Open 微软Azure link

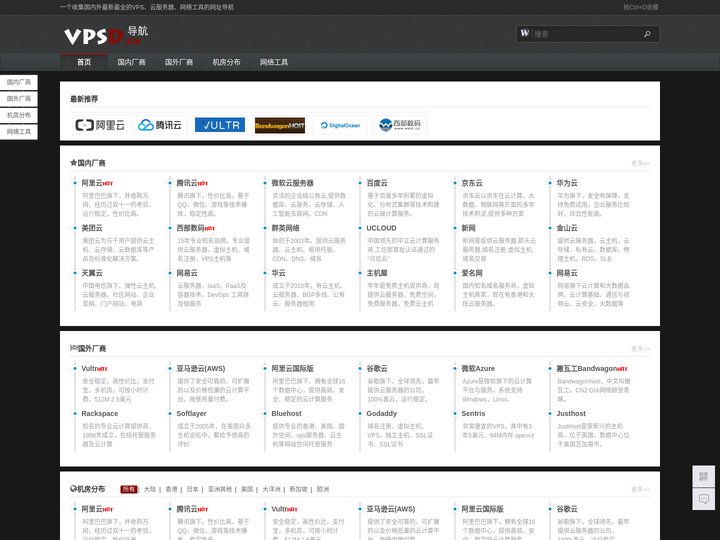(x=478, y=369)
